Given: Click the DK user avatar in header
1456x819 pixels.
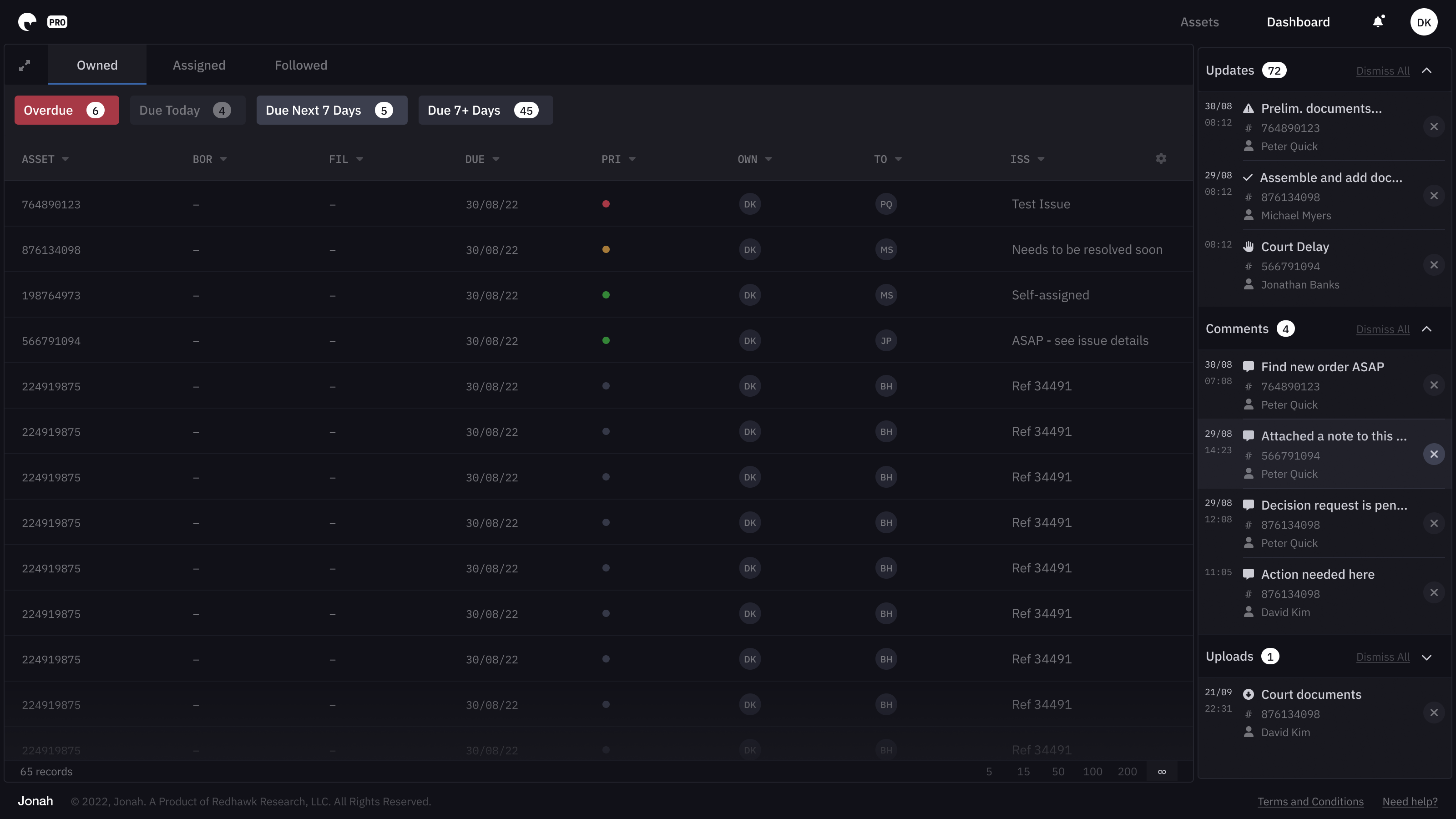Looking at the screenshot, I should click(1423, 22).
